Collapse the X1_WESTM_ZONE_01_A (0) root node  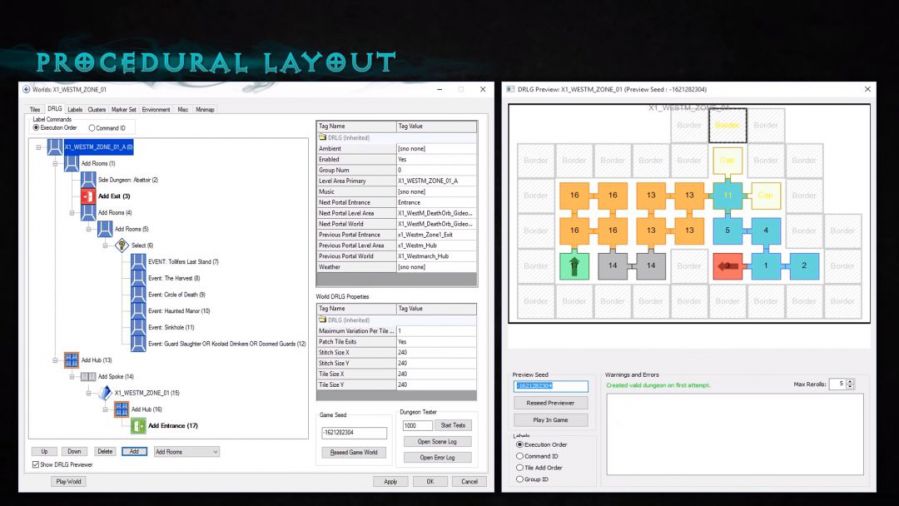tap(38, 147)
